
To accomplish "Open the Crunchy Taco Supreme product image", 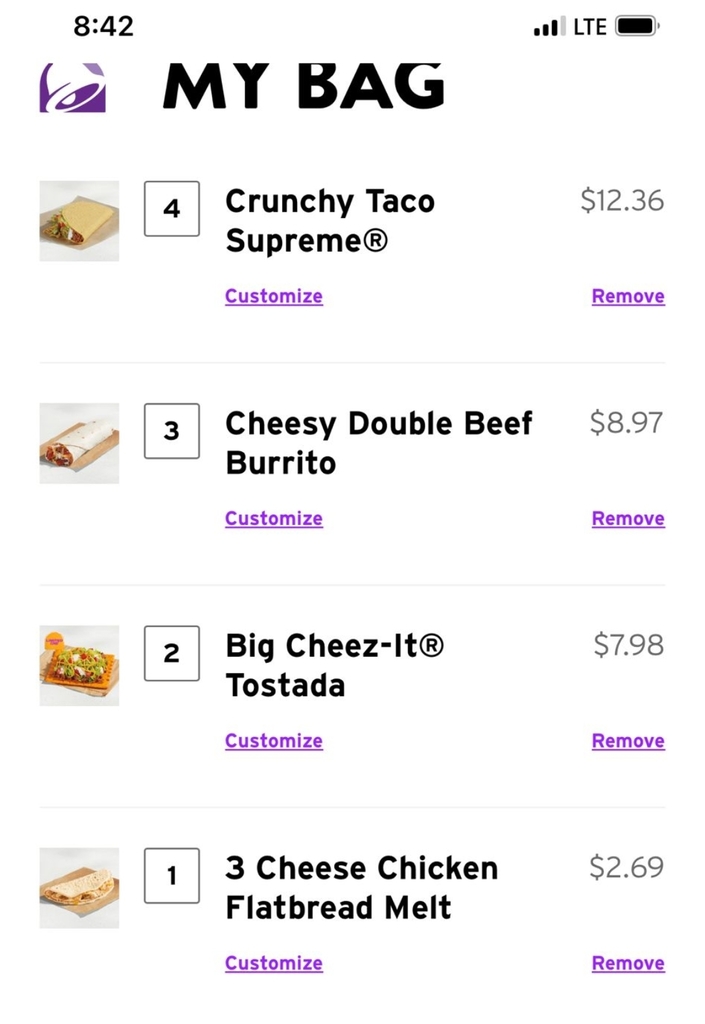I will coord(79,221).
